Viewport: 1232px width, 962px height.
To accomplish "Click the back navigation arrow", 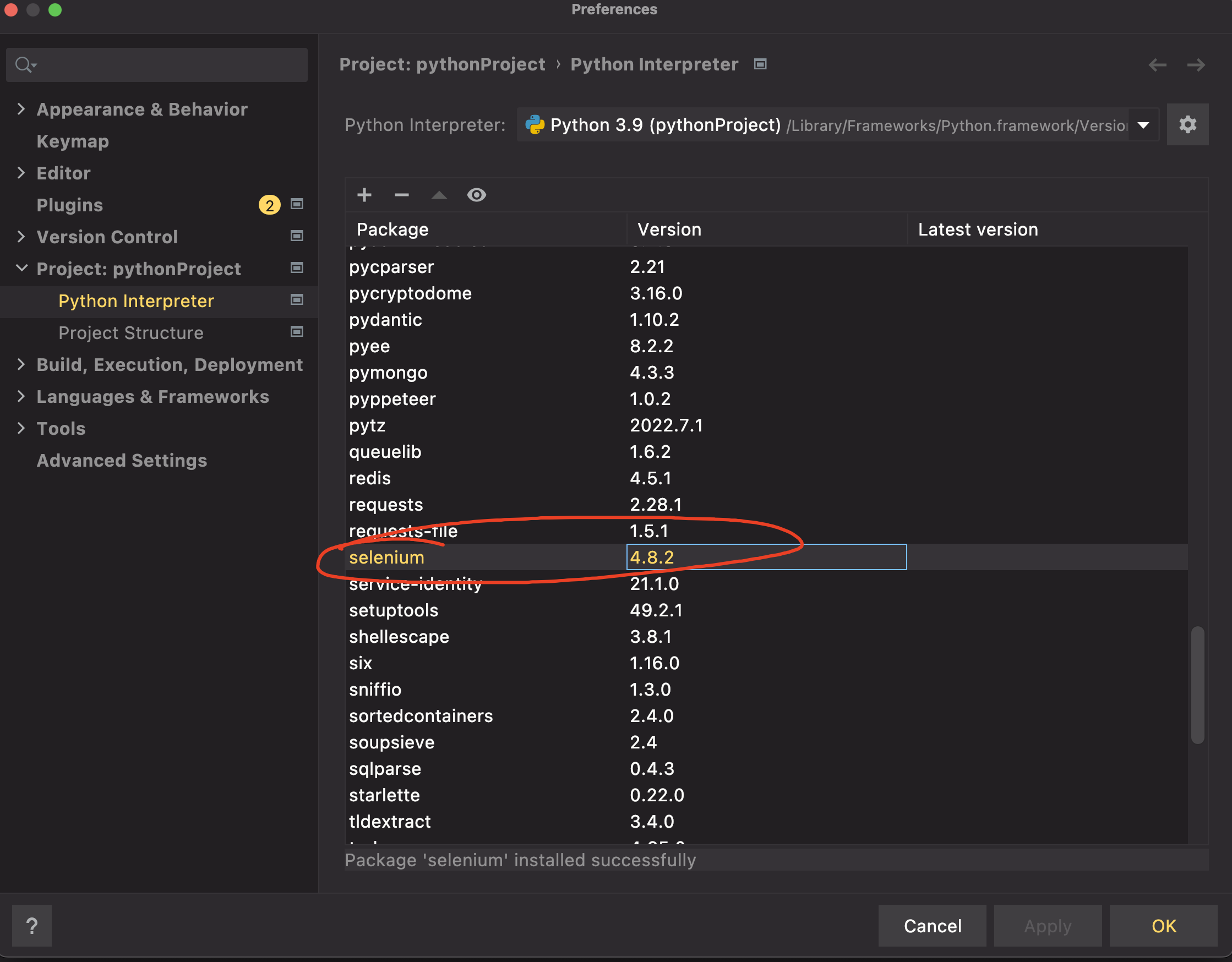I will pos(1157,65).
